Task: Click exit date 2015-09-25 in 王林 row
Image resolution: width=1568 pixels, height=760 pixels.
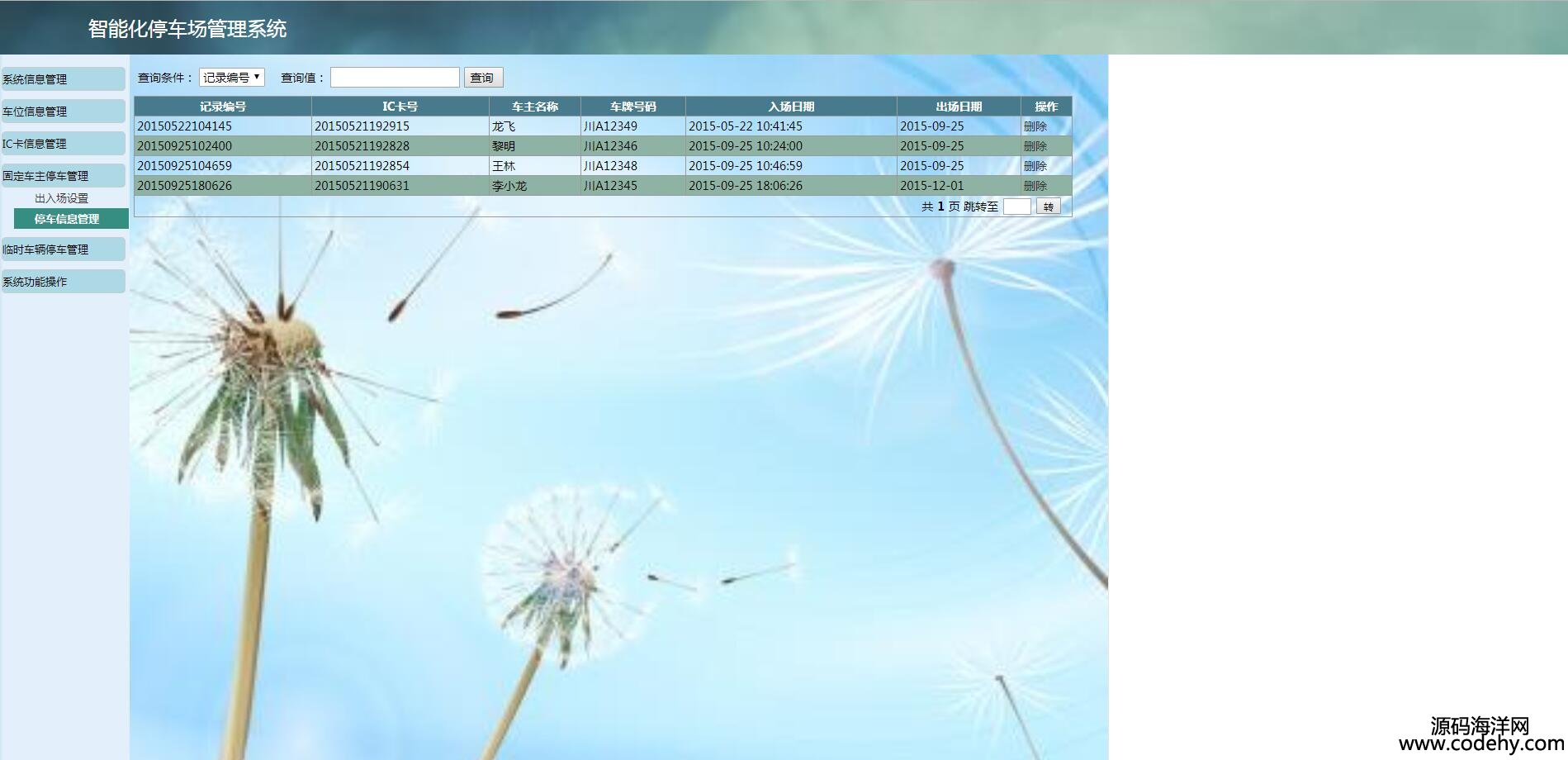Action: pyautogui.click(x=932, y=166)
